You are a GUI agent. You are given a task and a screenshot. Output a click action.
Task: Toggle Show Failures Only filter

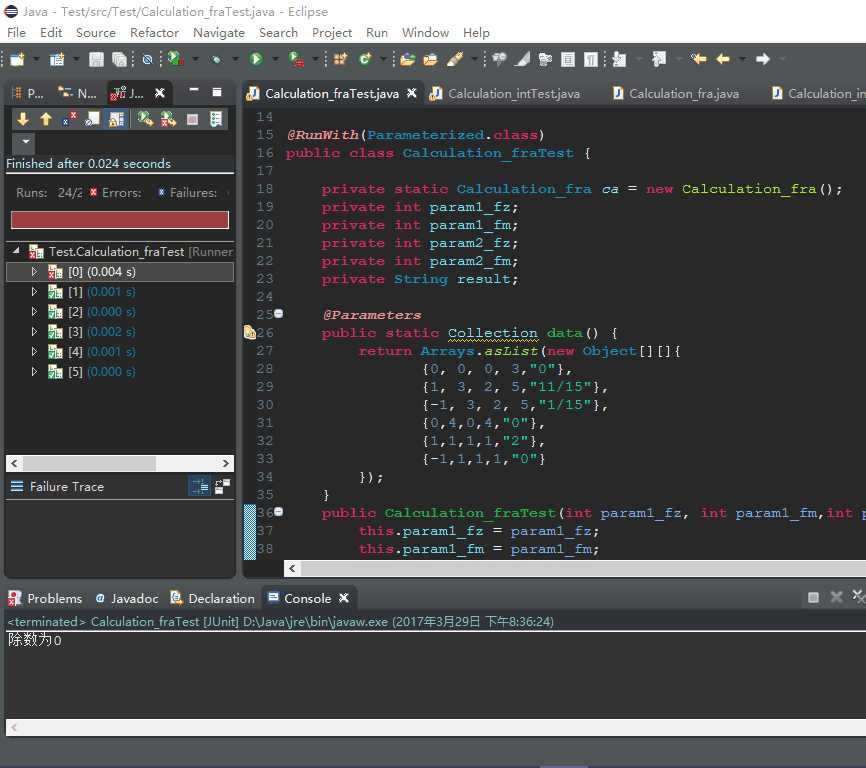[x=69, y=119]
